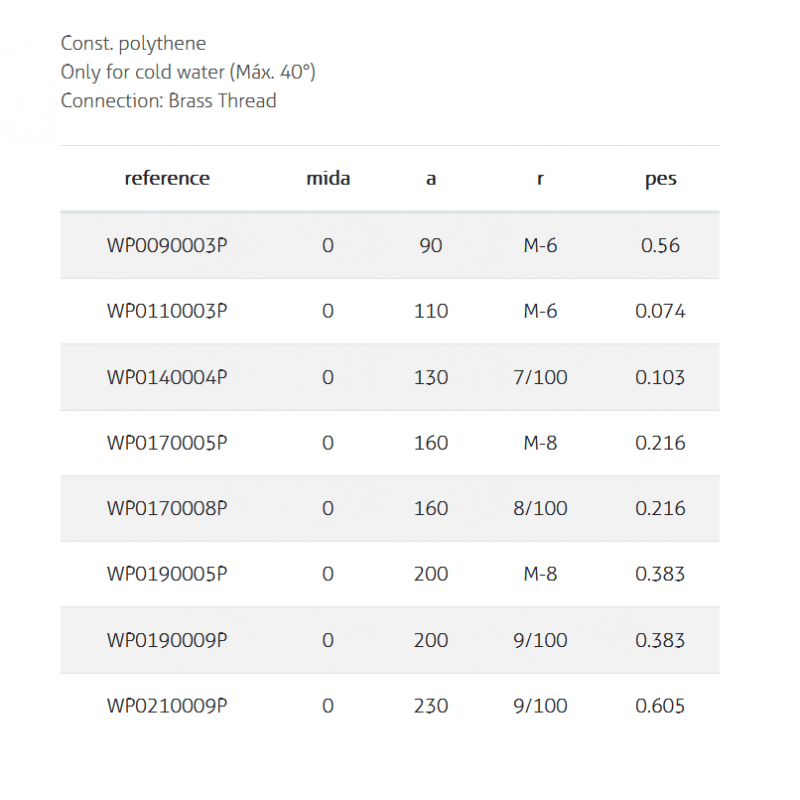
Task: Click the 0.605 weight cell
Action: [660, 706]
